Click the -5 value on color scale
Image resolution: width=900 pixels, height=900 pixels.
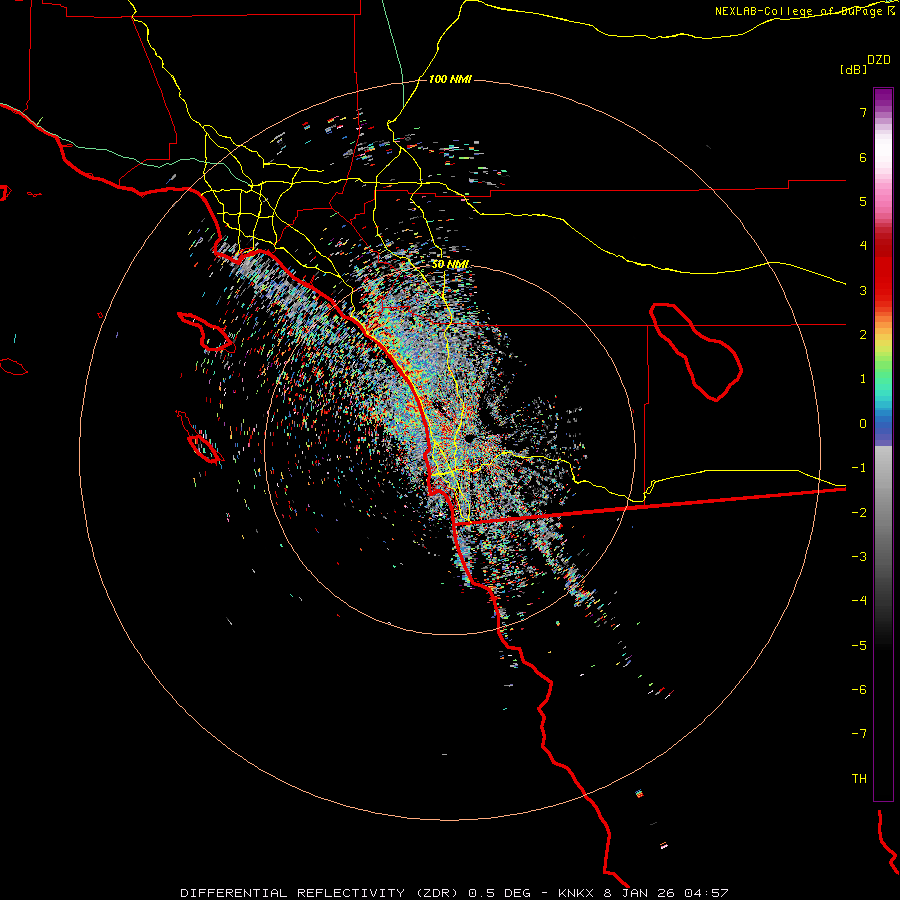point(859,646)
